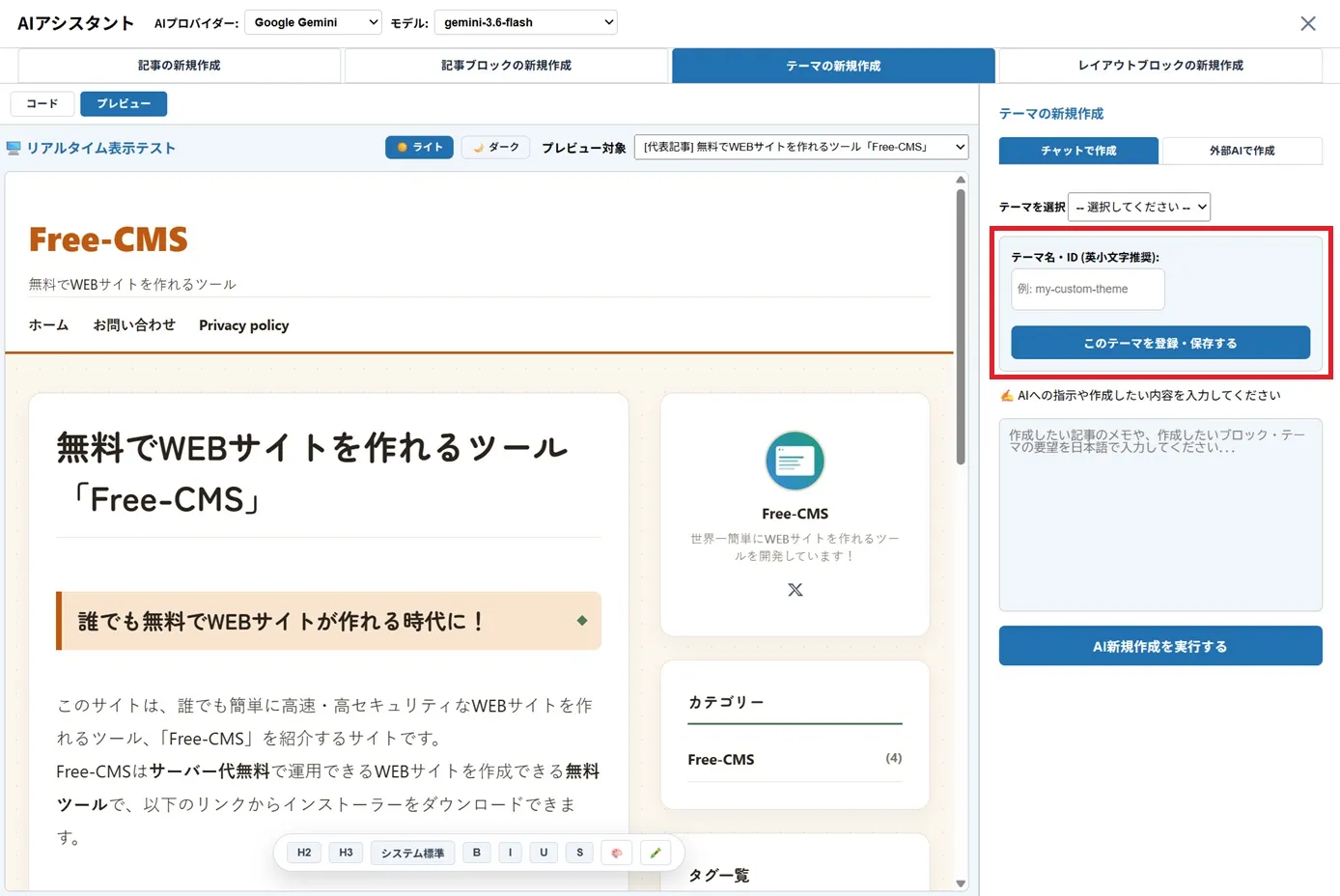Open the model dropdown showing gemini-3.6-flash
The image size is (1340, 896).
click(x=526, y=22)
